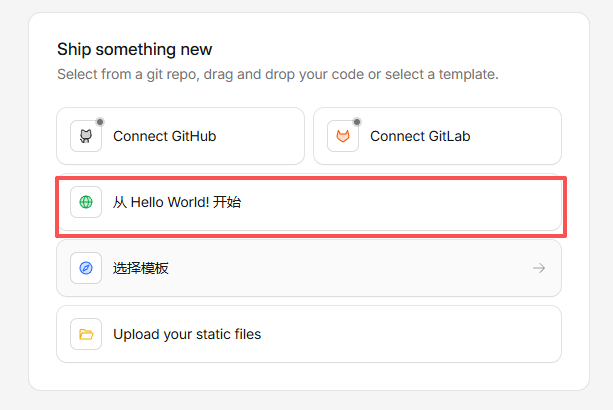
Task: Click the GitHub octocat icon
Action: (86, 136)
